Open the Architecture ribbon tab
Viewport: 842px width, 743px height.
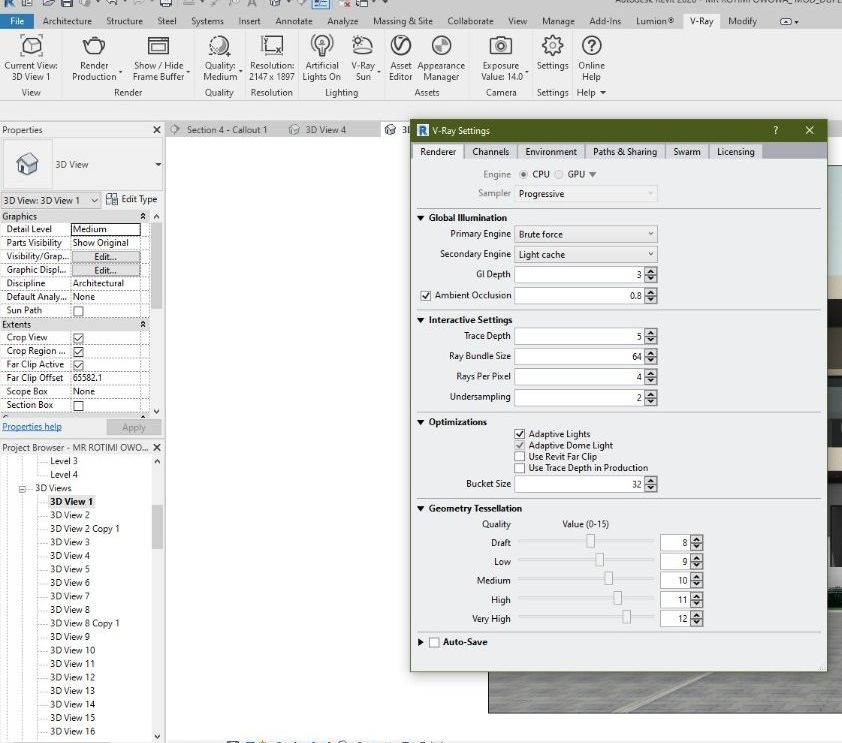click(x=67, y=21)
